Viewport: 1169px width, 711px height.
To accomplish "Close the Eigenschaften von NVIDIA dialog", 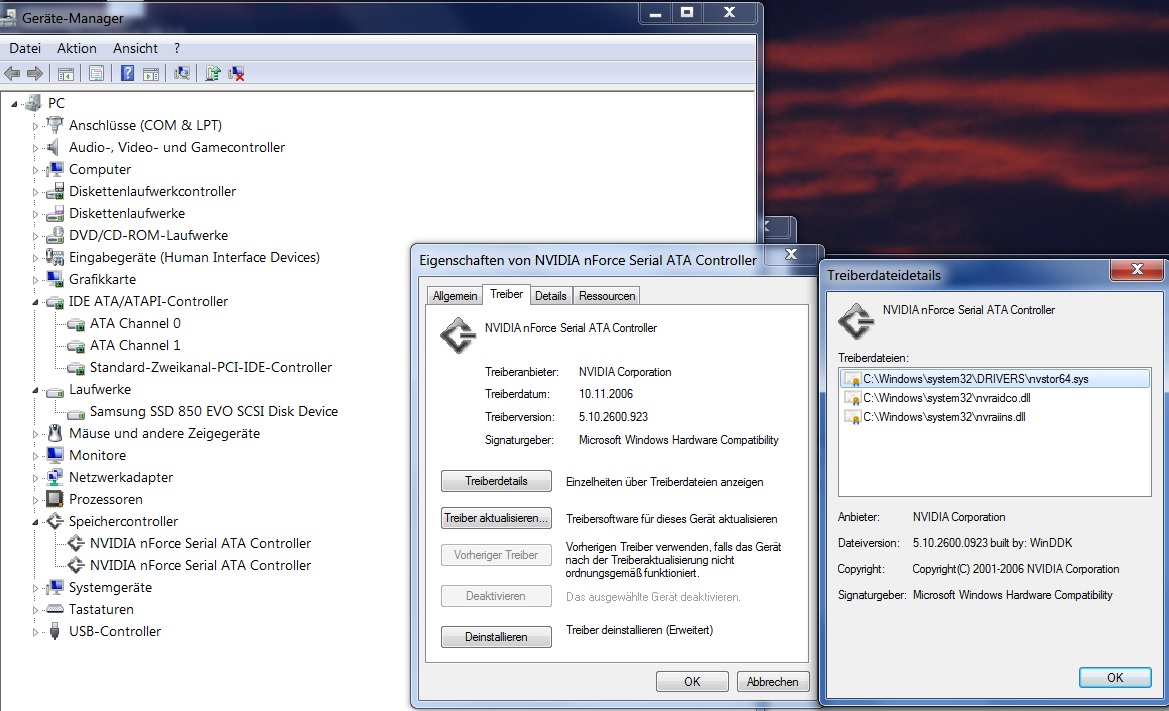I will pos(792,255).
